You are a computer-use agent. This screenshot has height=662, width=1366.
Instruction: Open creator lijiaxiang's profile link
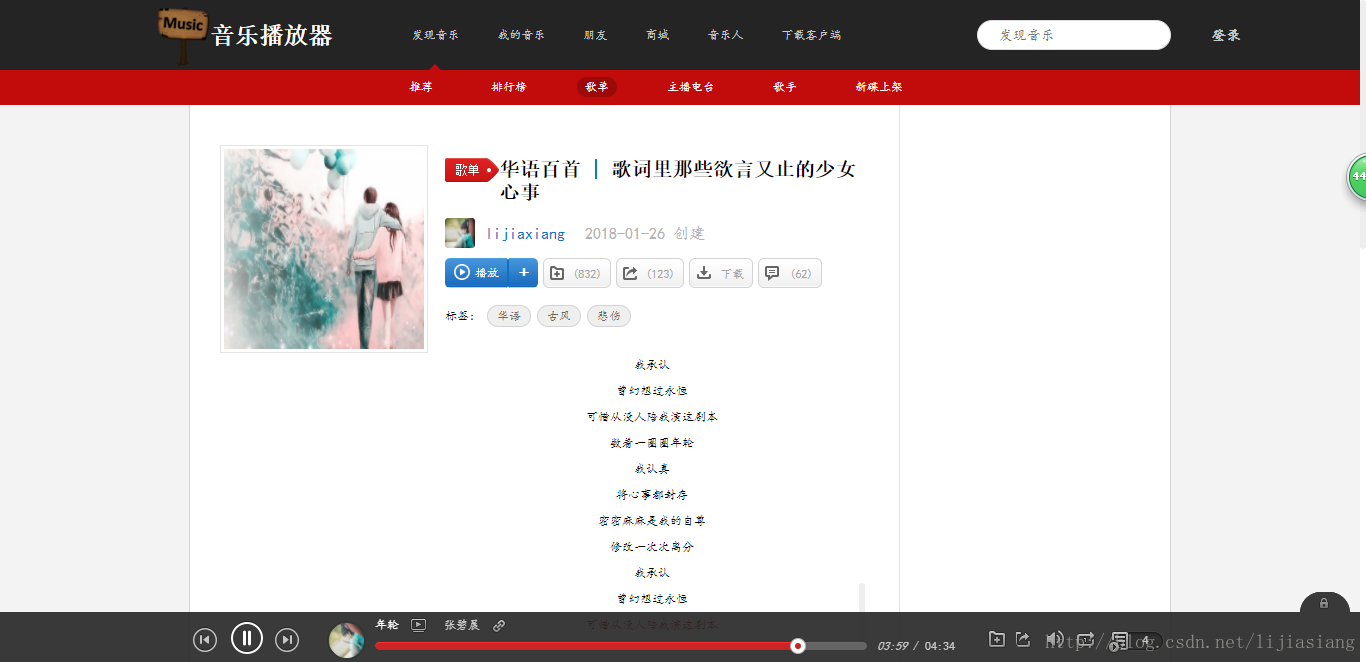coord(526,234)
